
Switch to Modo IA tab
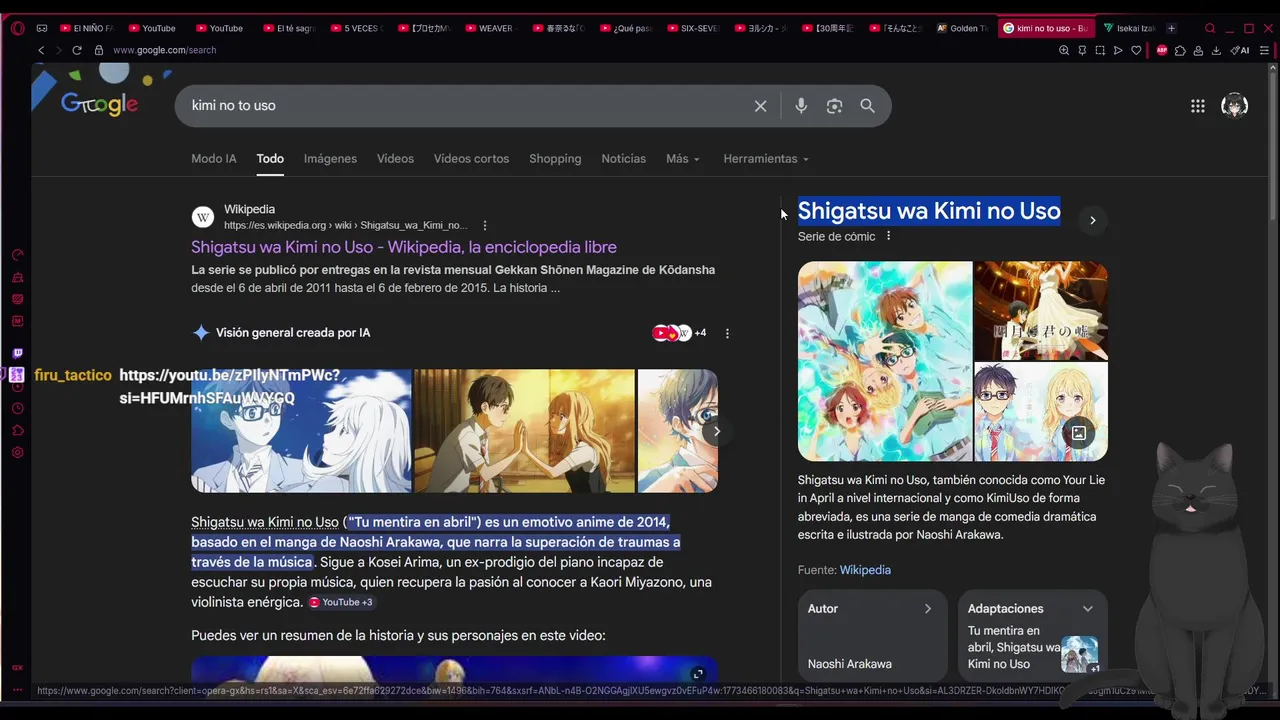point(214,159)
